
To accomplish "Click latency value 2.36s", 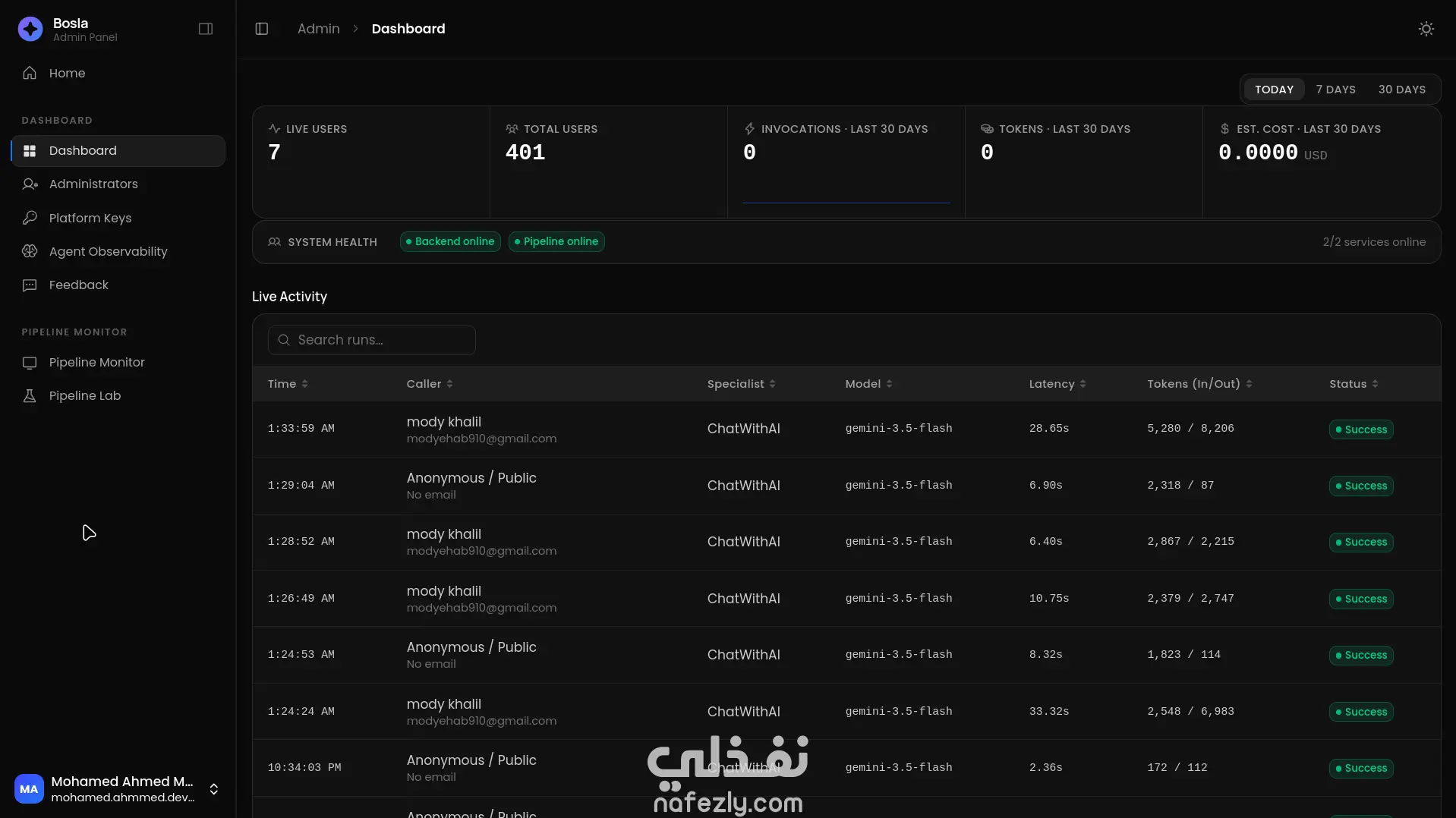I will pyautogui.click(x=1045, y=768).
